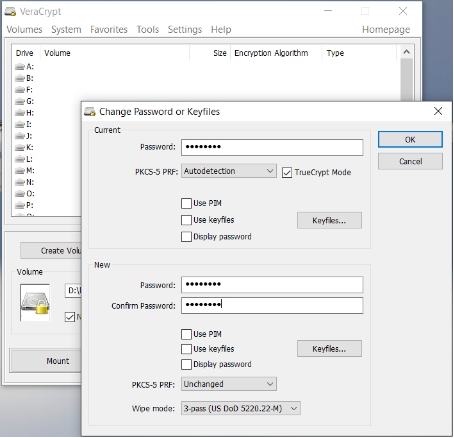
Task: Select drive A: icon in list
Action: (20, 67)
